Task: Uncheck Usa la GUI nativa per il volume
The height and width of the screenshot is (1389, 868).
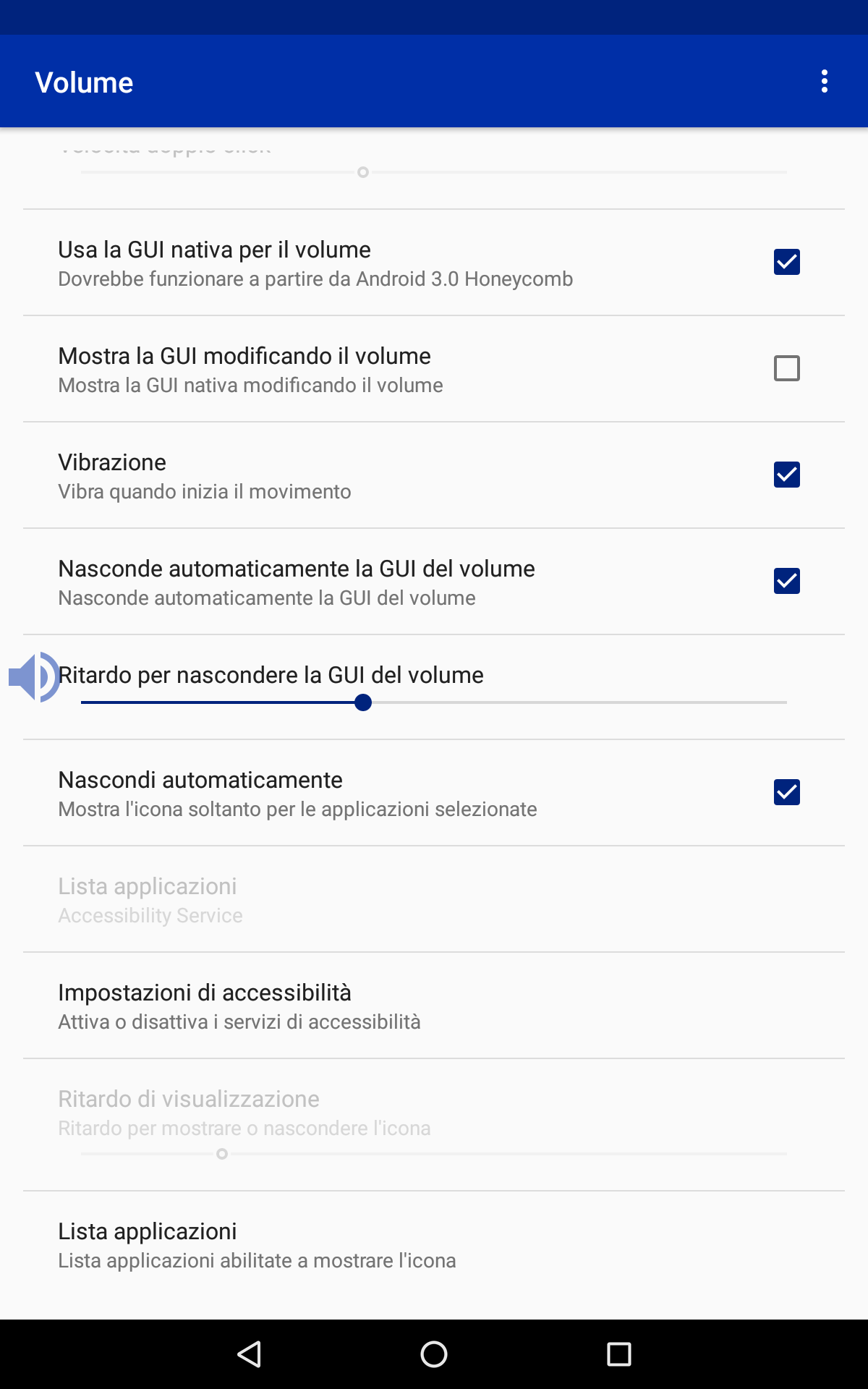Action: (x=787, y=262)
